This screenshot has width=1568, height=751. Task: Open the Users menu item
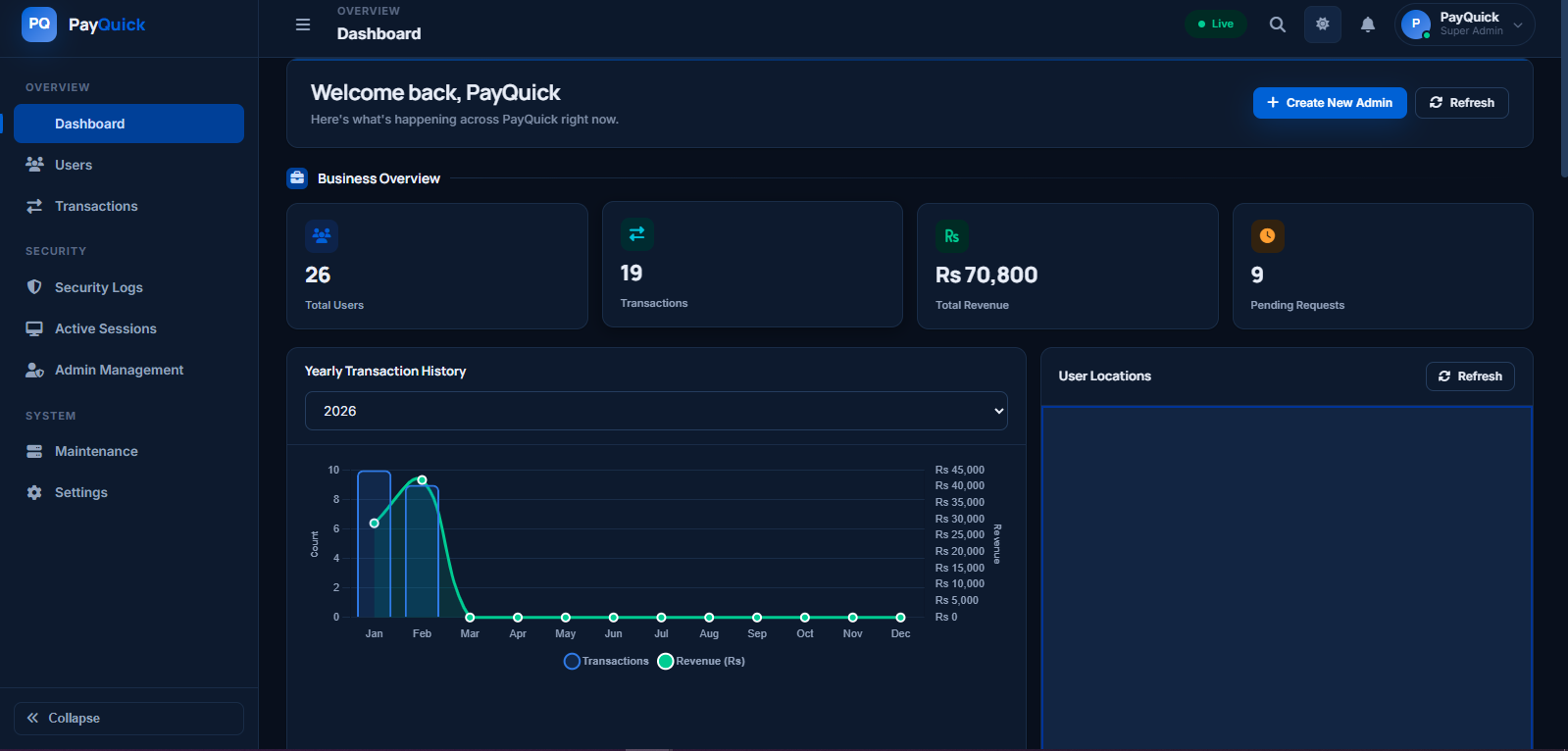click(128, 165)
